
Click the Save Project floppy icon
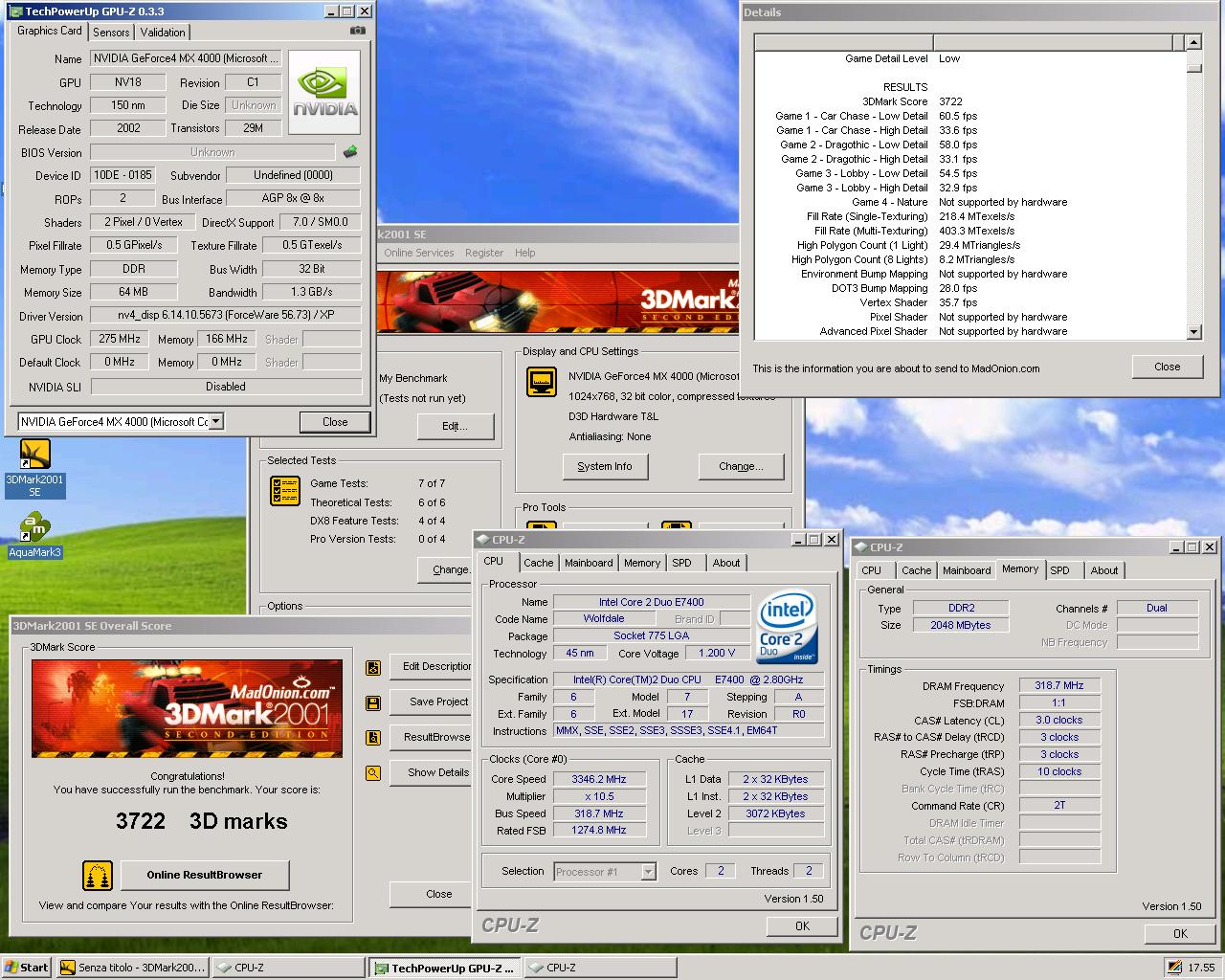coord(373,702)
